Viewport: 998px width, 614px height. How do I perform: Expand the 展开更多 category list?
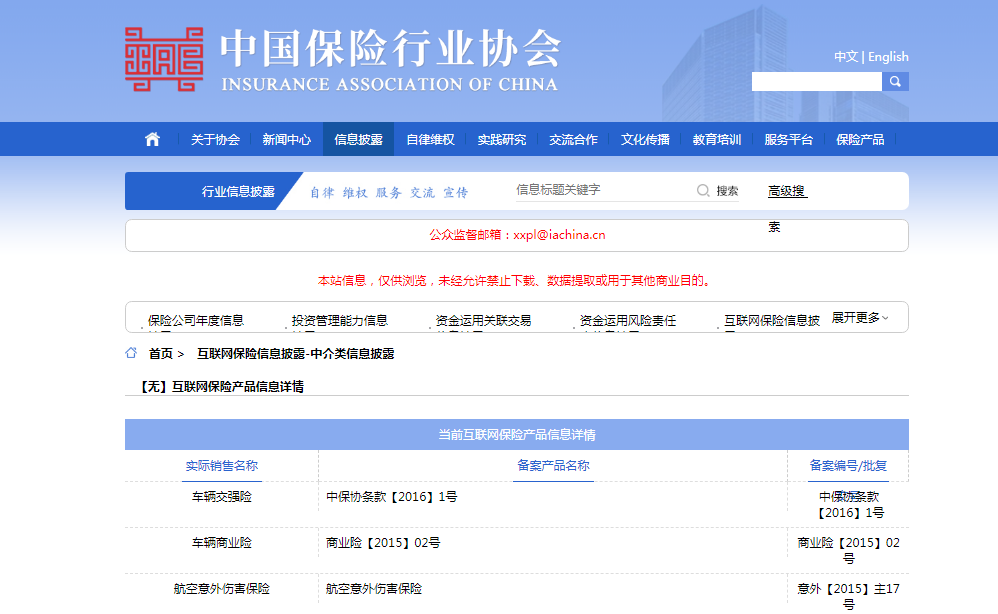click(x=860, y=317)
